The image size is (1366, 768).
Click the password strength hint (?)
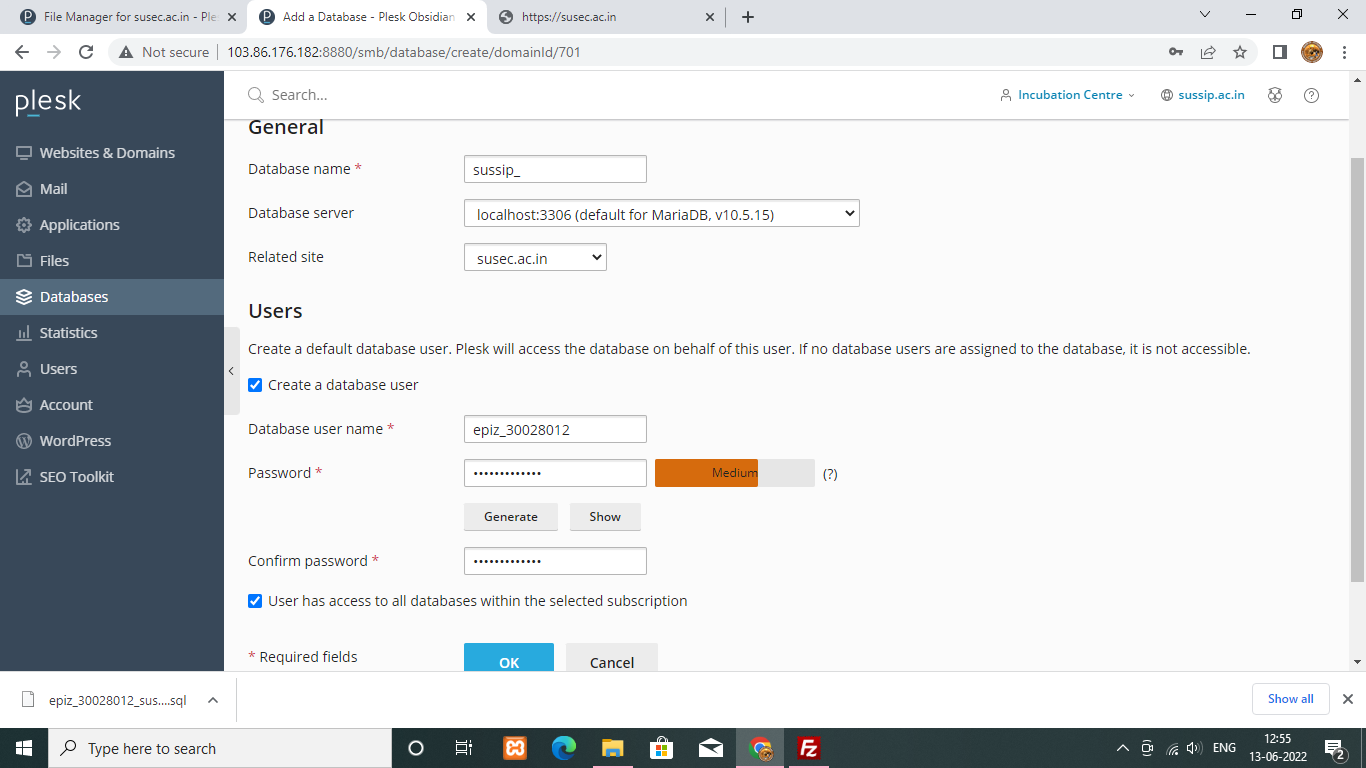tap(830, 474)
